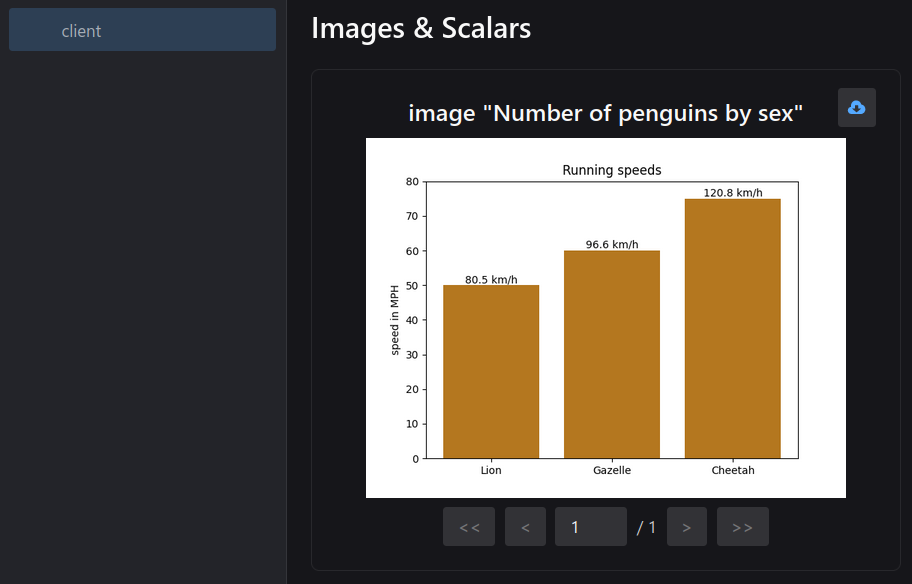912x584 pixels.
Task: Select the client item in the sidebar
Action: click(x=142, y=30)
